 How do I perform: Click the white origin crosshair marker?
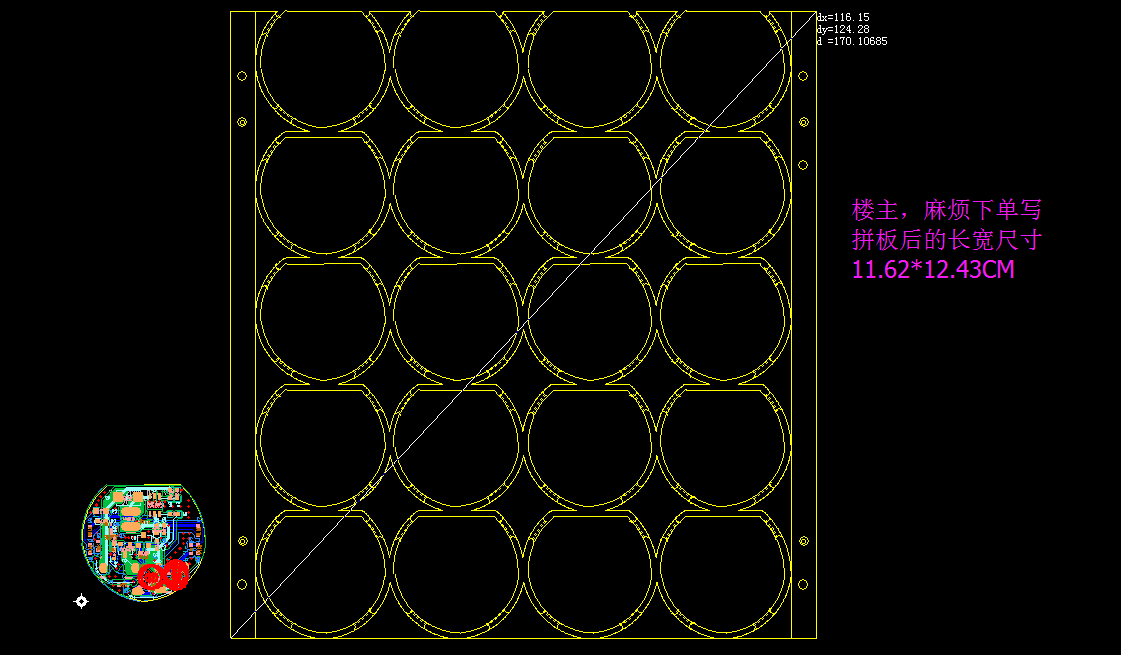(82, 601)
